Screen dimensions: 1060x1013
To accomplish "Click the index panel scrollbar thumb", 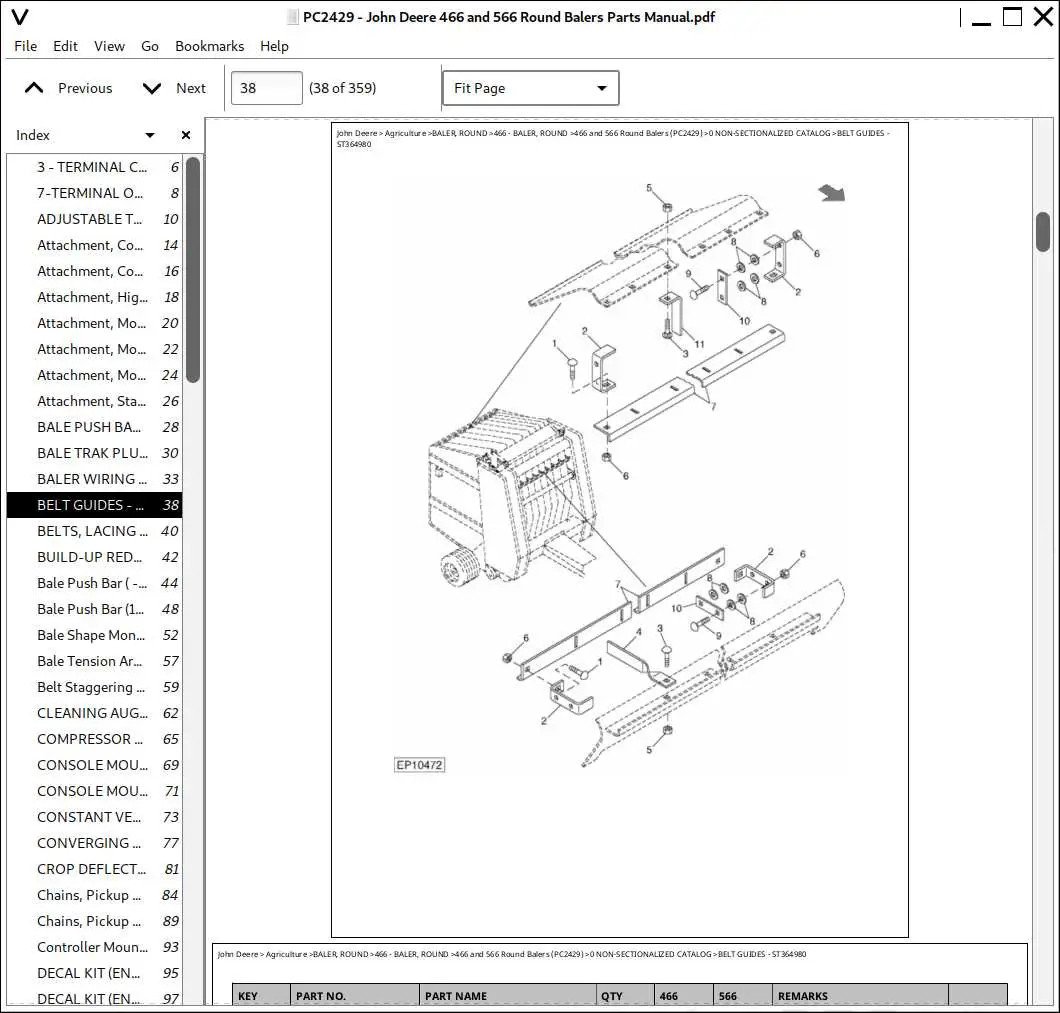I will (193, 270).
